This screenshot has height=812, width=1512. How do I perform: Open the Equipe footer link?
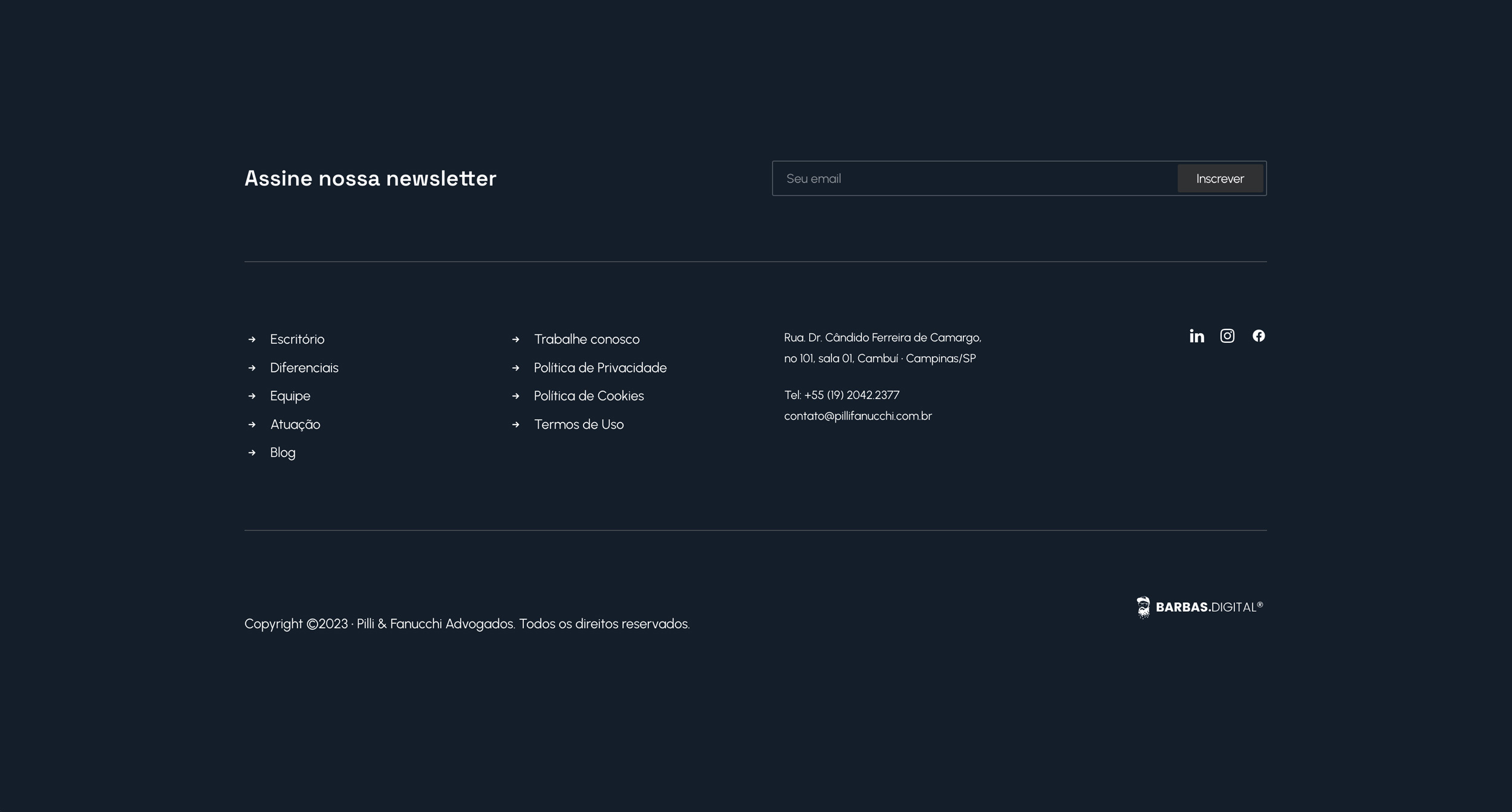point(290,396)
